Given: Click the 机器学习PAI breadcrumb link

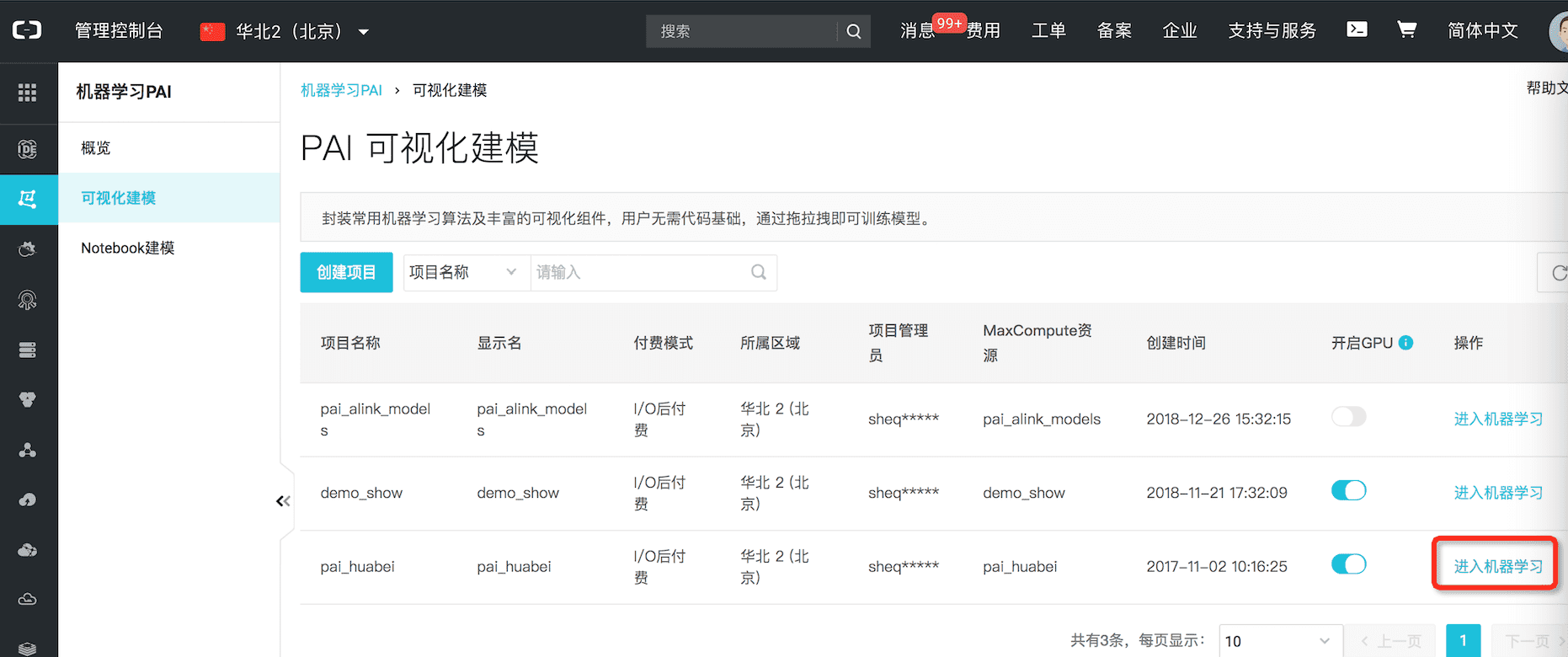Looking at the screenshot, I should [341, 90].
